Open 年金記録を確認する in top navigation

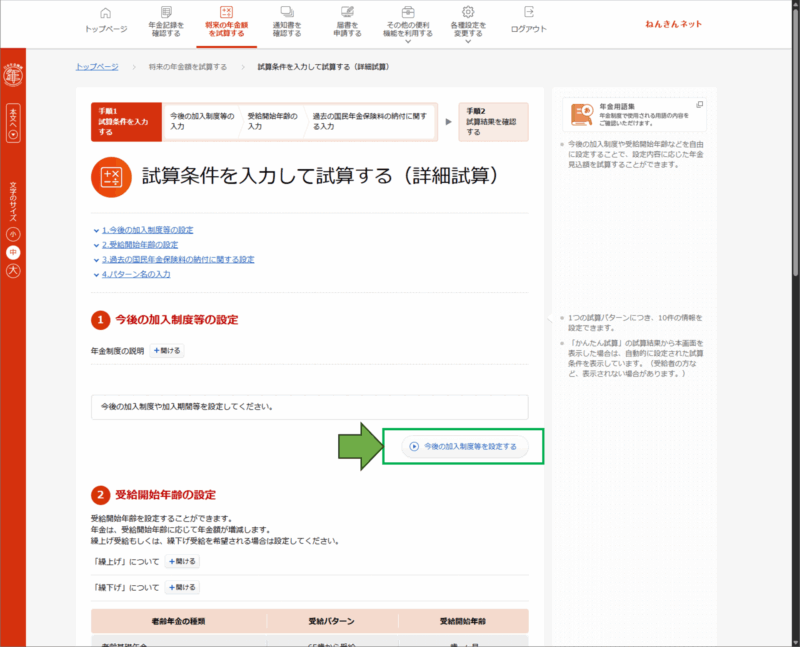163,24
